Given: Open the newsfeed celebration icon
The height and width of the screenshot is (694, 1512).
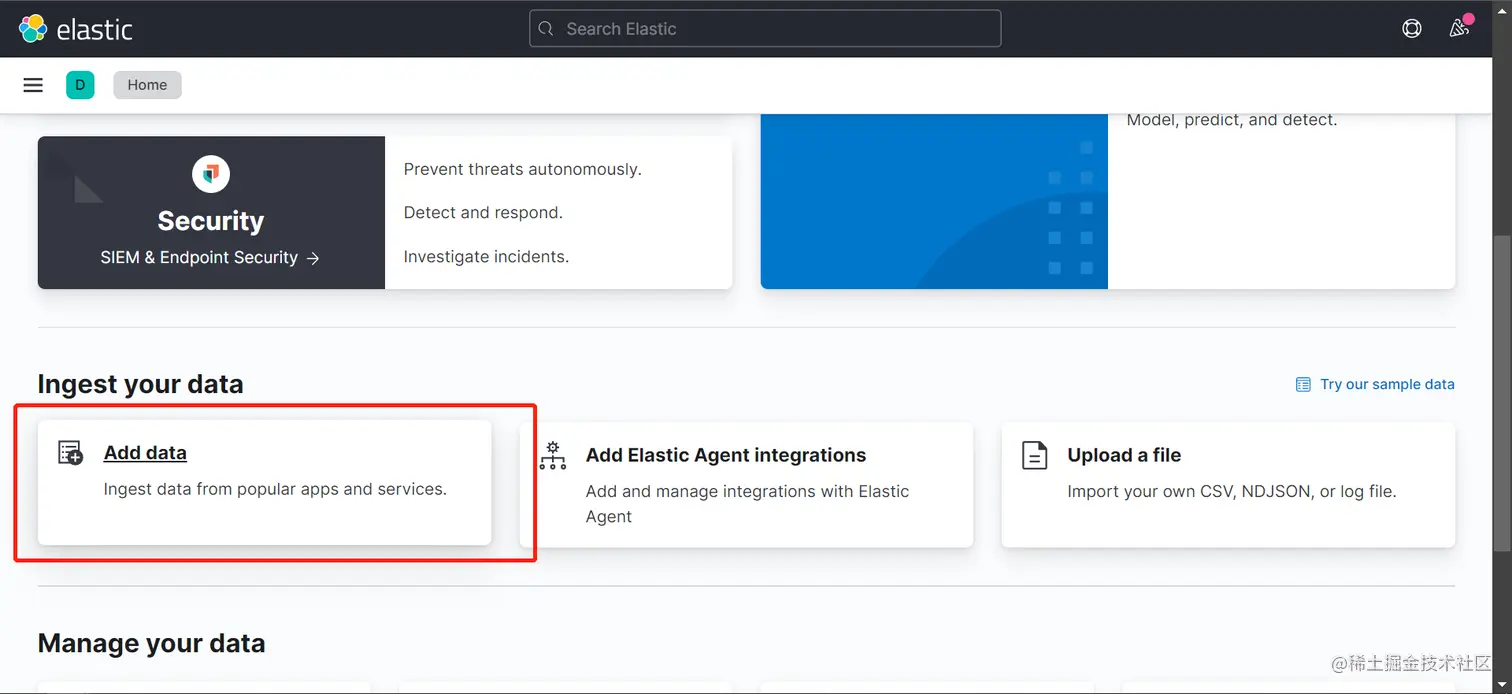Looking at the screenshot, I should [1460, 28].
